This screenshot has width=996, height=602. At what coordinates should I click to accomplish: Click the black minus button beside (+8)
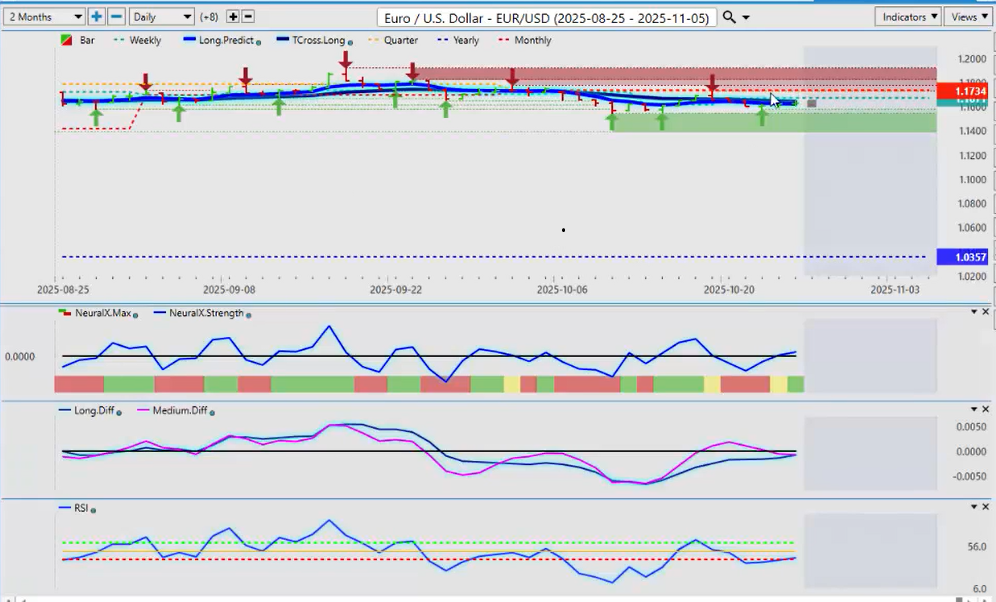(248, 17)
